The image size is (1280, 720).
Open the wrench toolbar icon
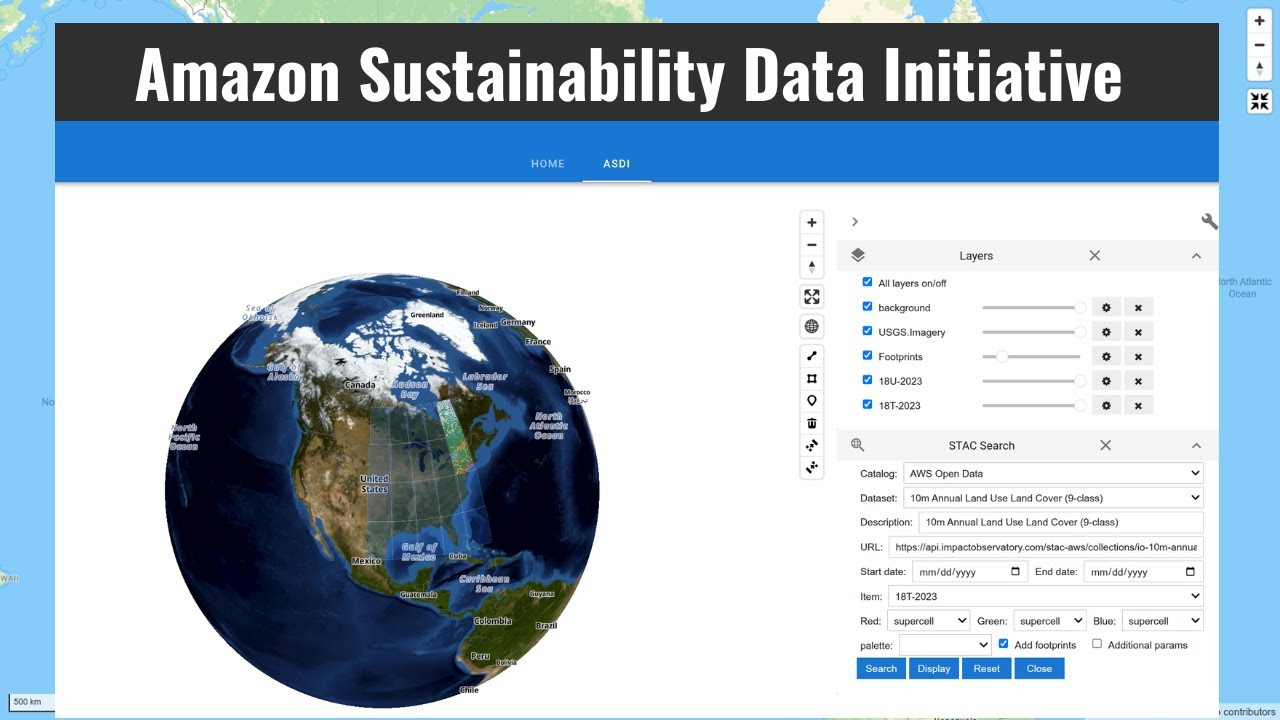click(1209, 222)
